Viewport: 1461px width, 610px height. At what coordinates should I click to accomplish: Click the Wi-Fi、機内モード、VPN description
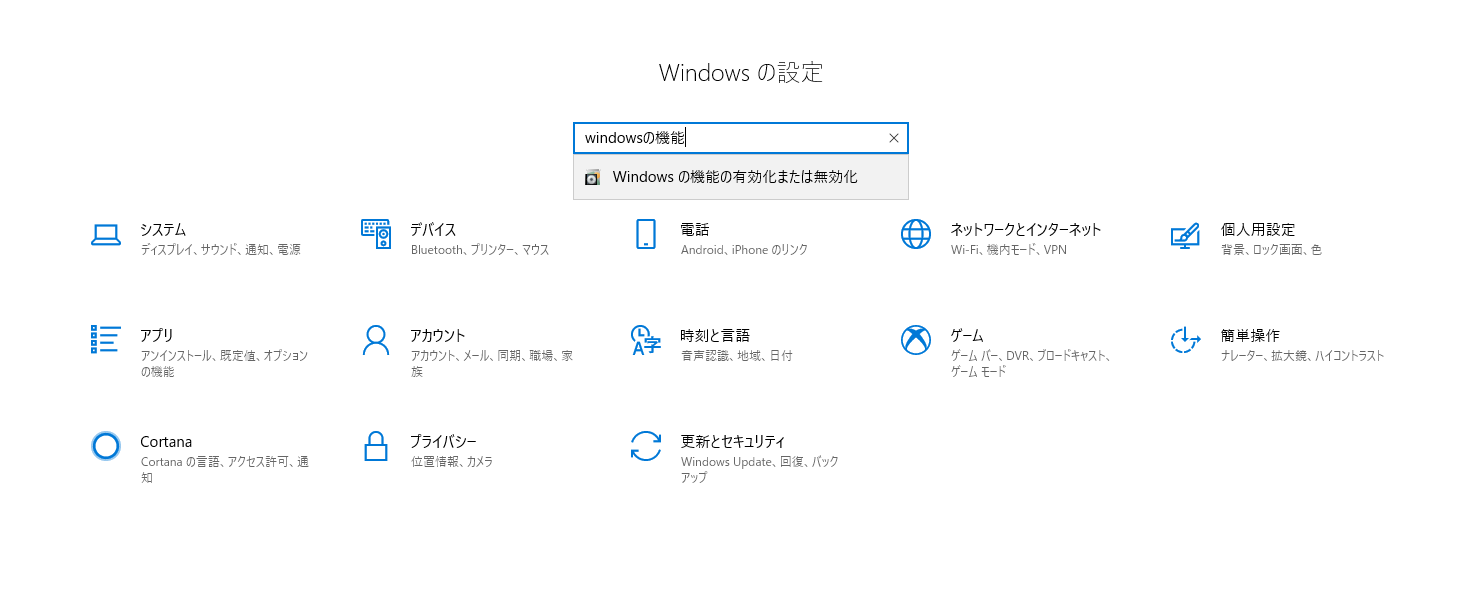[x=1009, y=250]
